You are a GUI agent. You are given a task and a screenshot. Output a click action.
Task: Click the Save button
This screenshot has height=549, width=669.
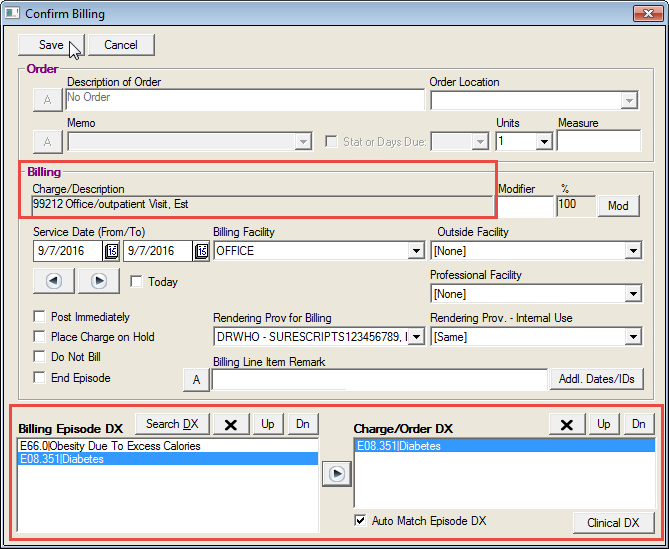pyautogui.click(x=51, y=45)
